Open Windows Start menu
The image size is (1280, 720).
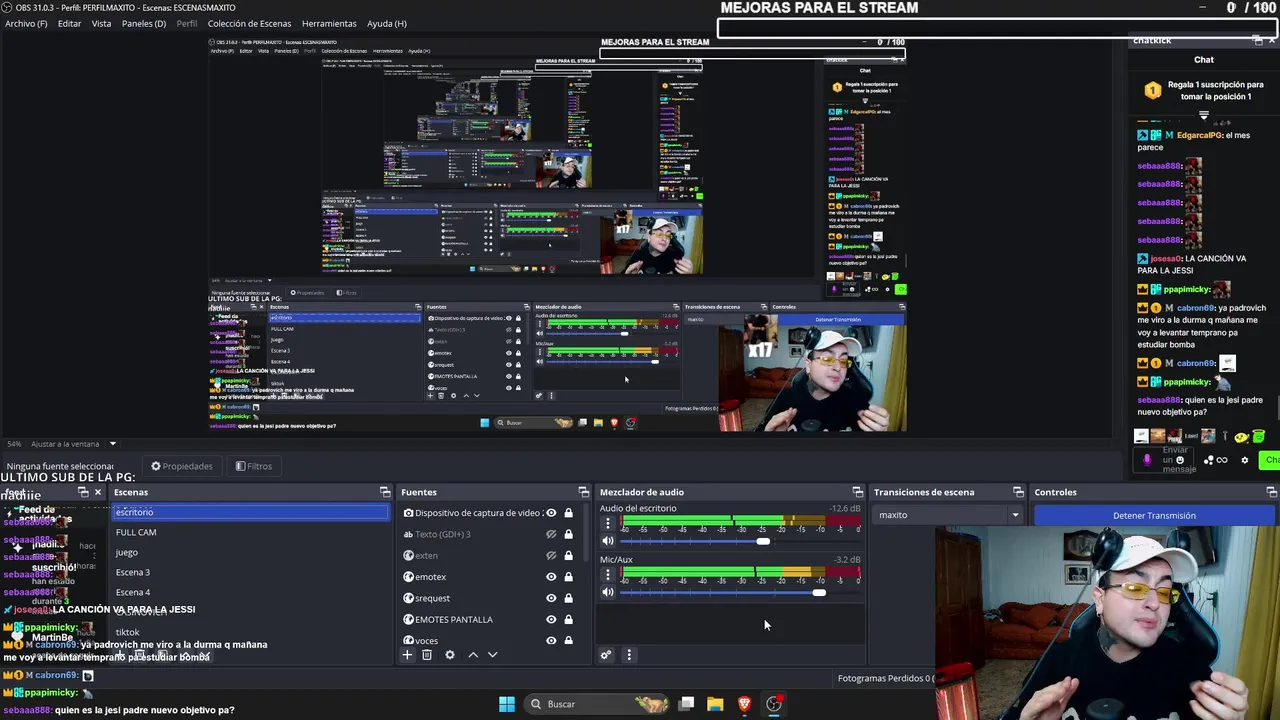(x=507, y=704)
